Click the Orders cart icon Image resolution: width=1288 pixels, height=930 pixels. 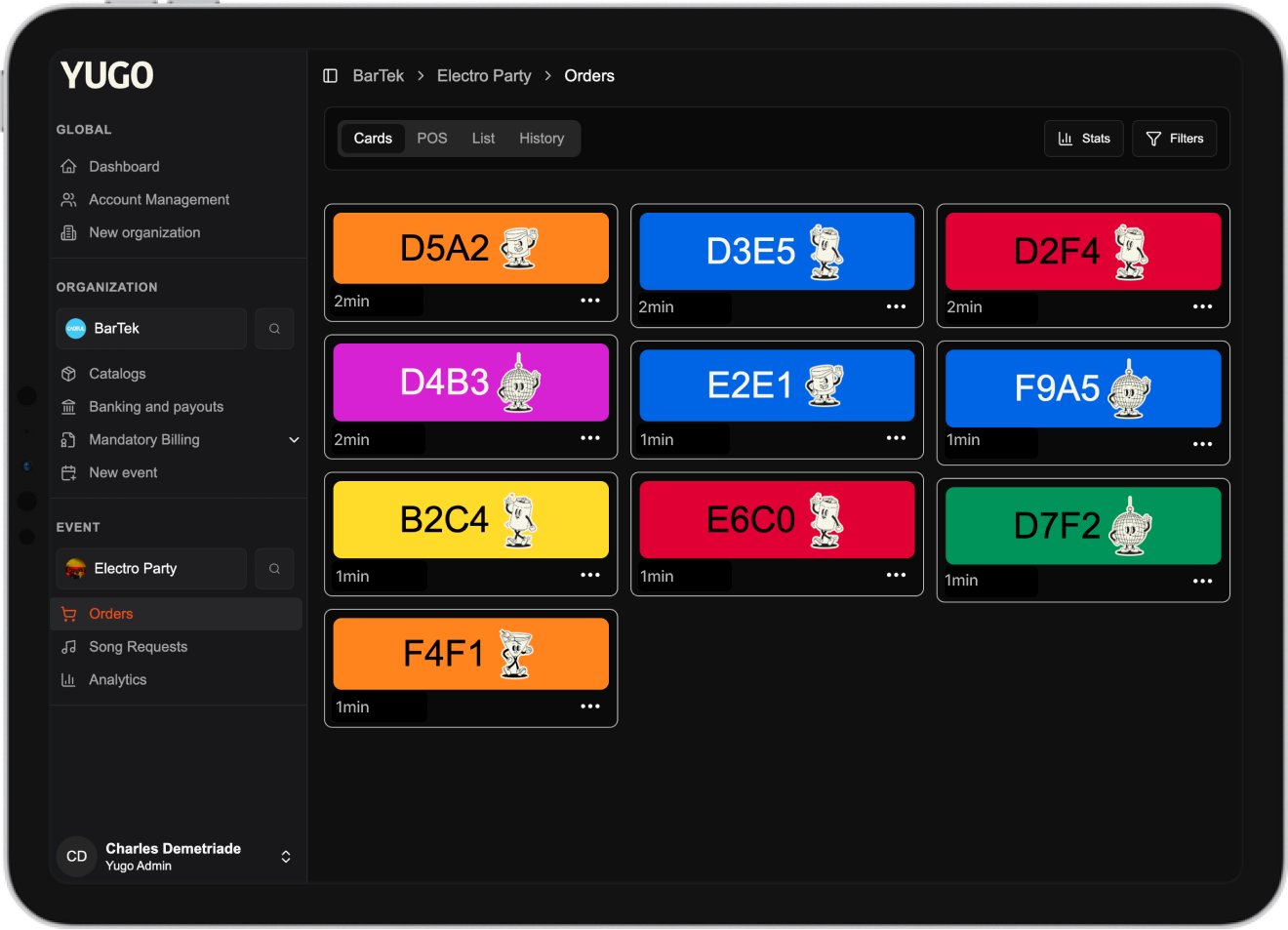click(x=68, y=615)
